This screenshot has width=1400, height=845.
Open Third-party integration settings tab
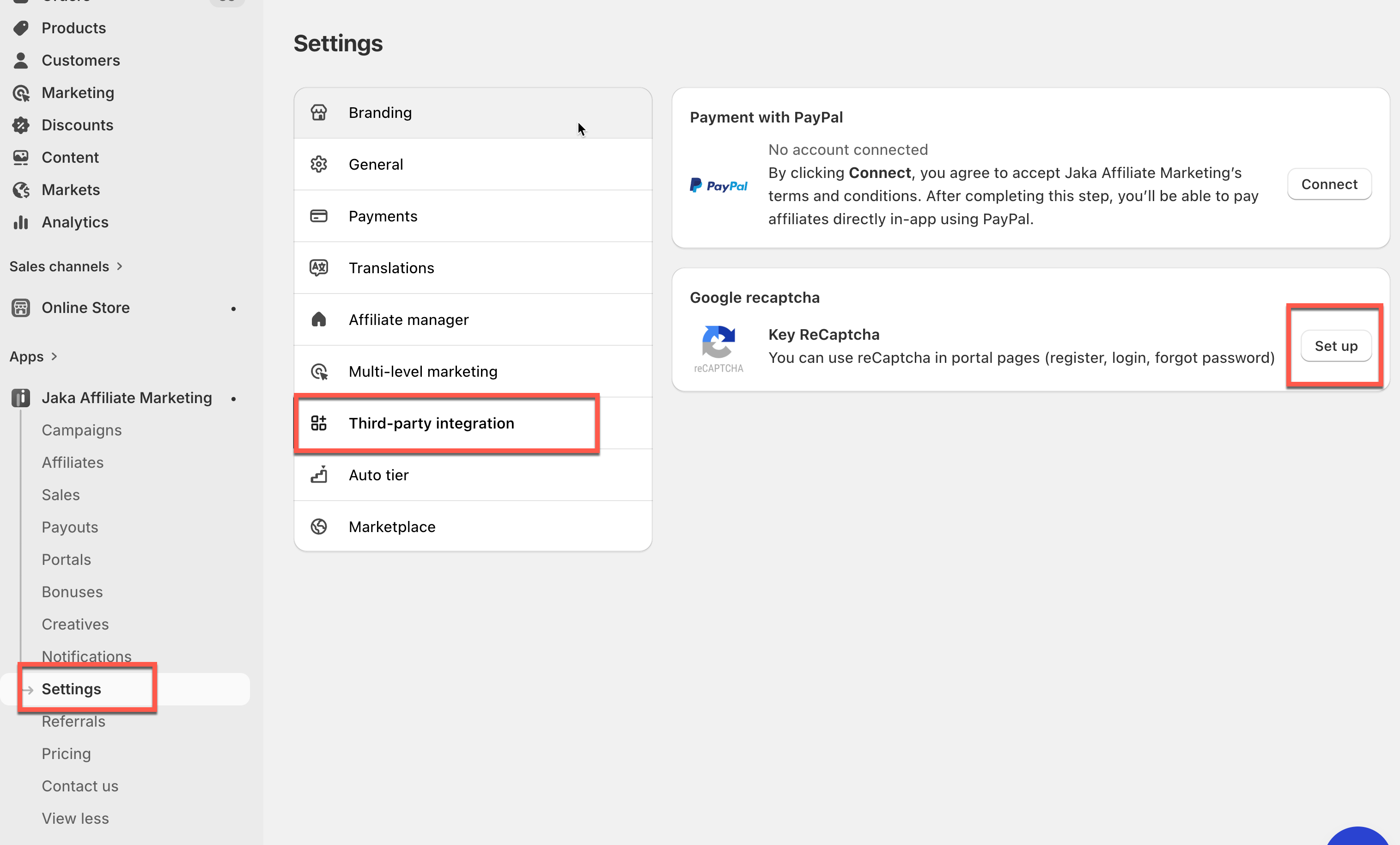pos(431,423)
